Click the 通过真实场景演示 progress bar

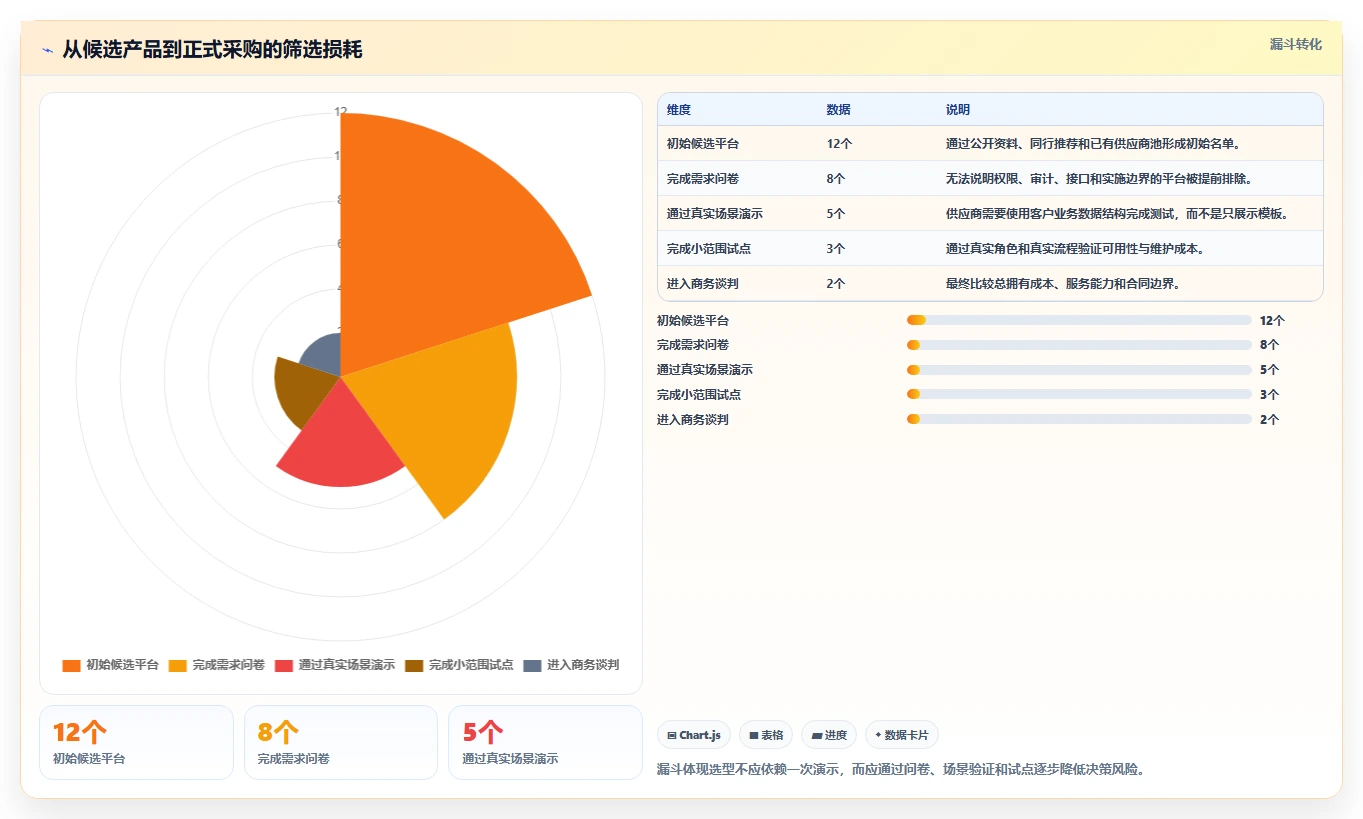[1079, 370]
